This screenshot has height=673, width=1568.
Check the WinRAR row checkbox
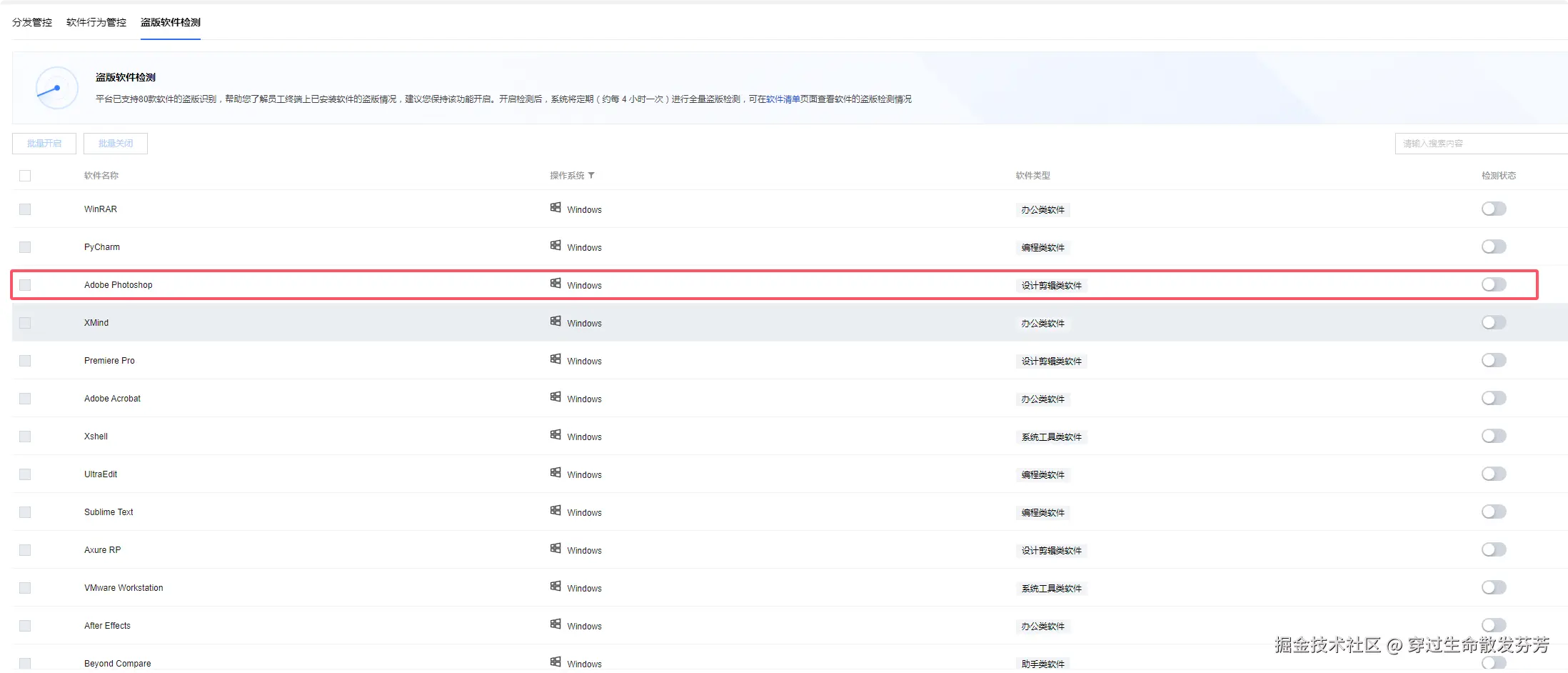point(25,209)
